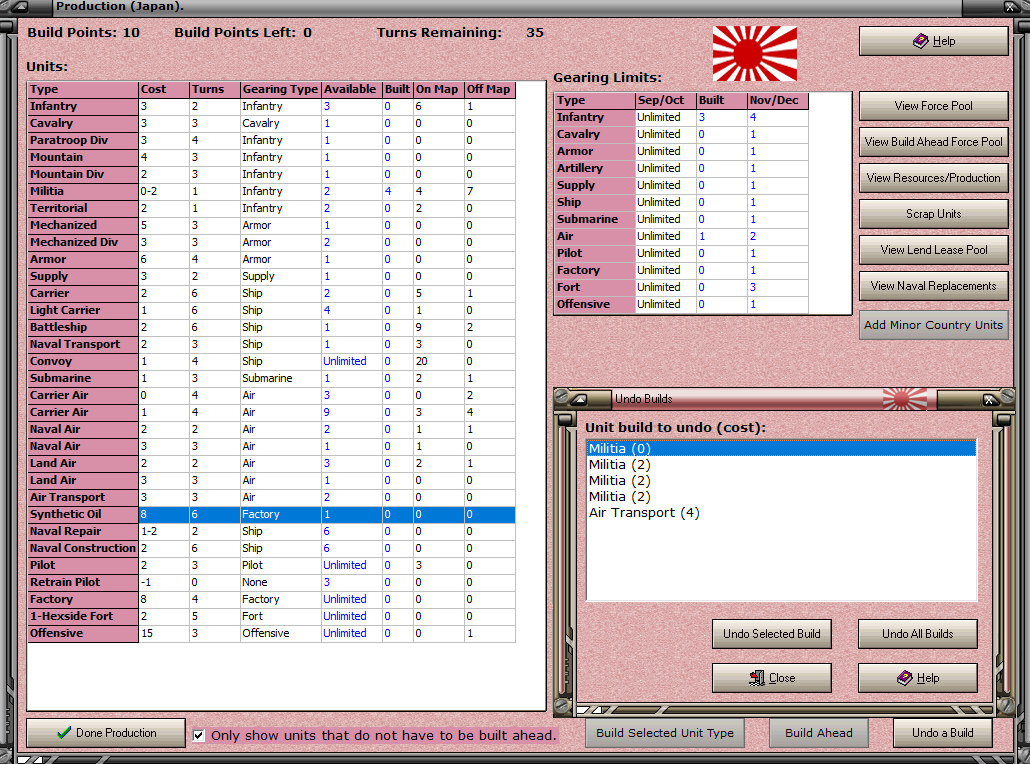Close the Undo Builds dialog with its X button
This screenshot has width=1030, height=764.
[990, 399]
